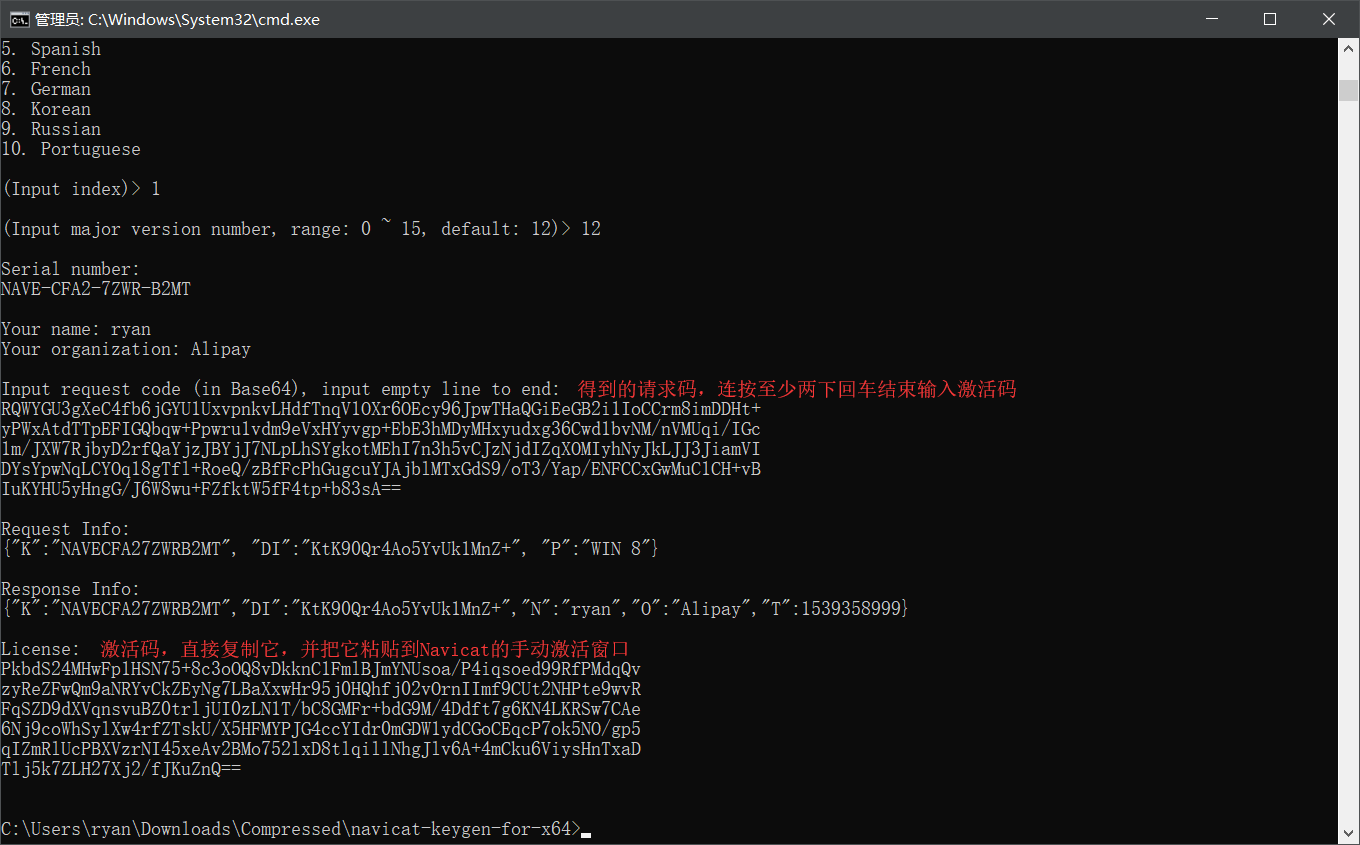This screenshot has height=845, width=1360.
Task: Click the blinking cursor at the command prompt
Action: pos(586,831)
